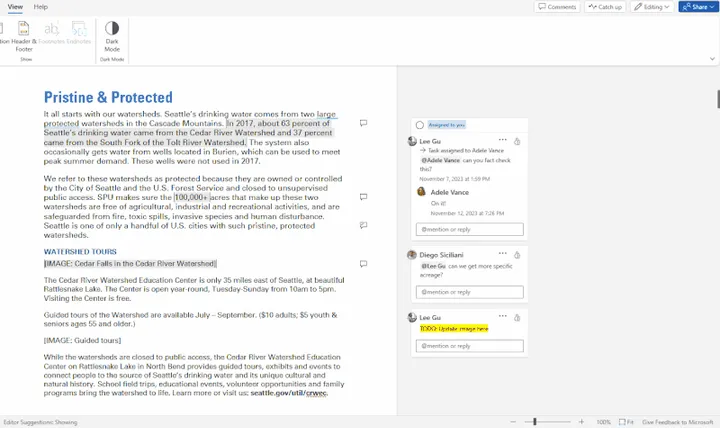Like Lee Gu's task comment

517,142
